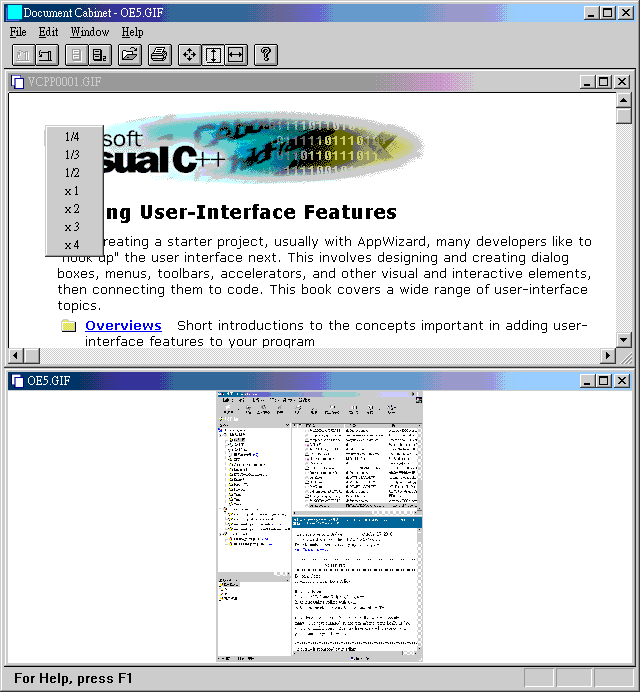Open the Edit menu
640x692 pixels.
[x=48, y=32]
